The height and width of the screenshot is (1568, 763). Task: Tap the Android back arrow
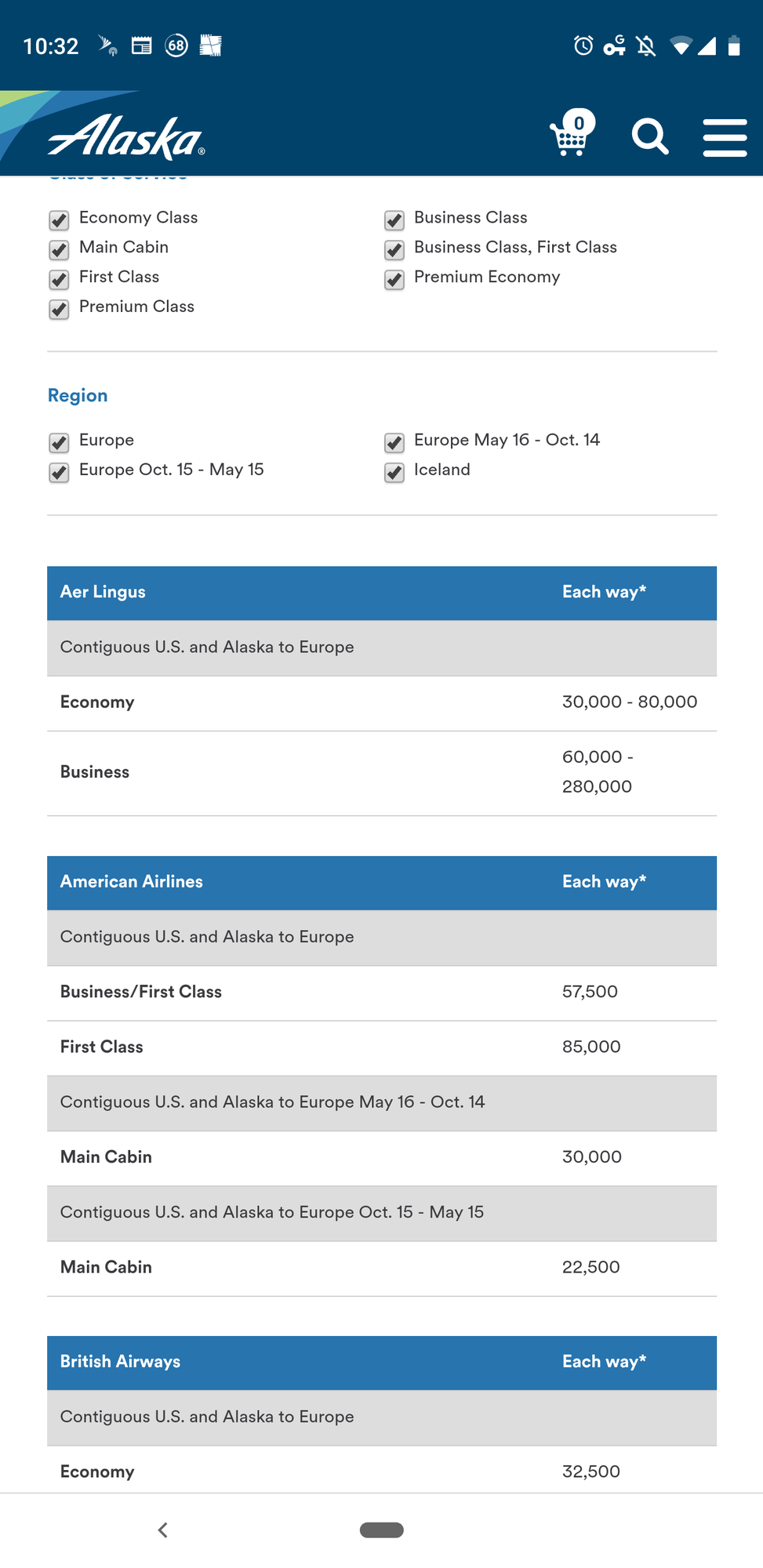coord(163,1530)
